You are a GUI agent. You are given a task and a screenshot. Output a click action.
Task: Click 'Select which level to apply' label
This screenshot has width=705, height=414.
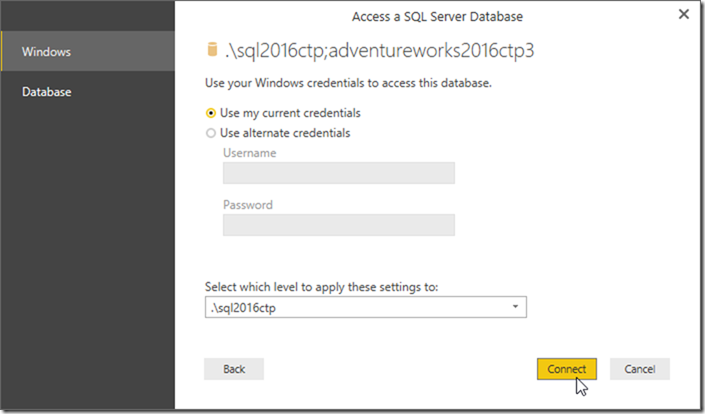321,287
